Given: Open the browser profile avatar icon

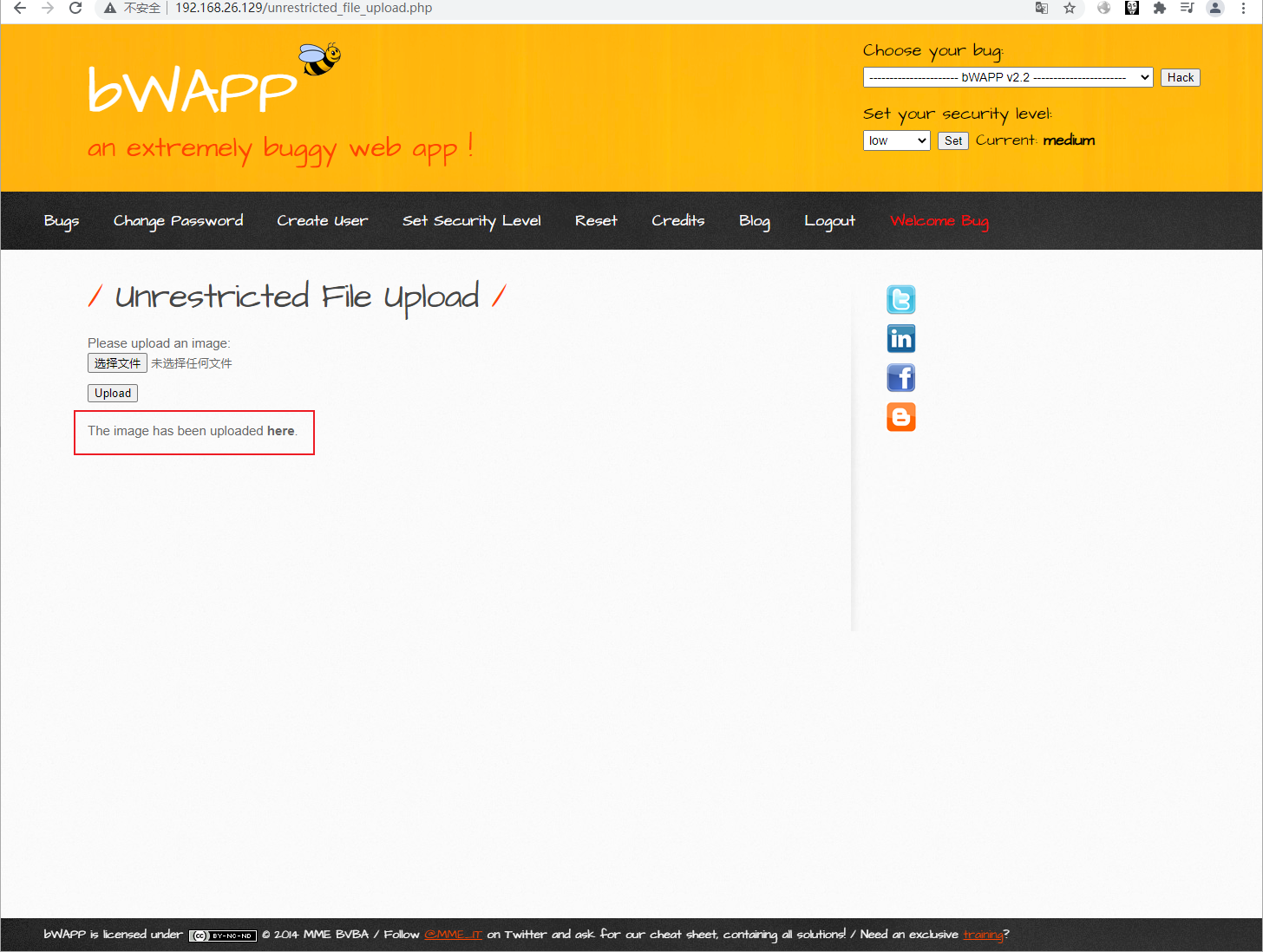Looking at the screenshot, I should coord(1215,8).
